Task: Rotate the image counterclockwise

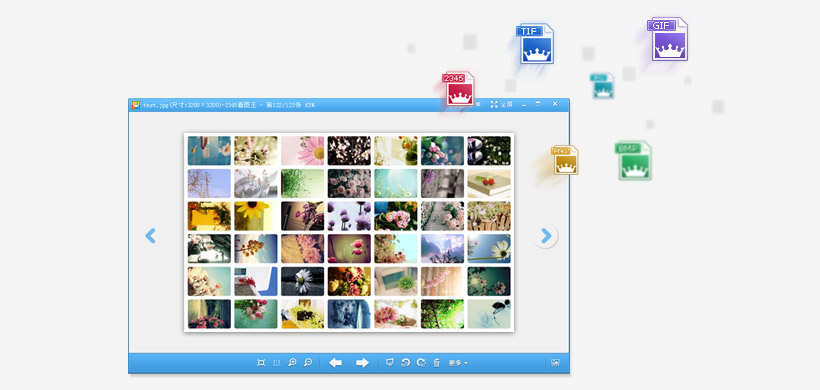Action: (x=405, y=362)
